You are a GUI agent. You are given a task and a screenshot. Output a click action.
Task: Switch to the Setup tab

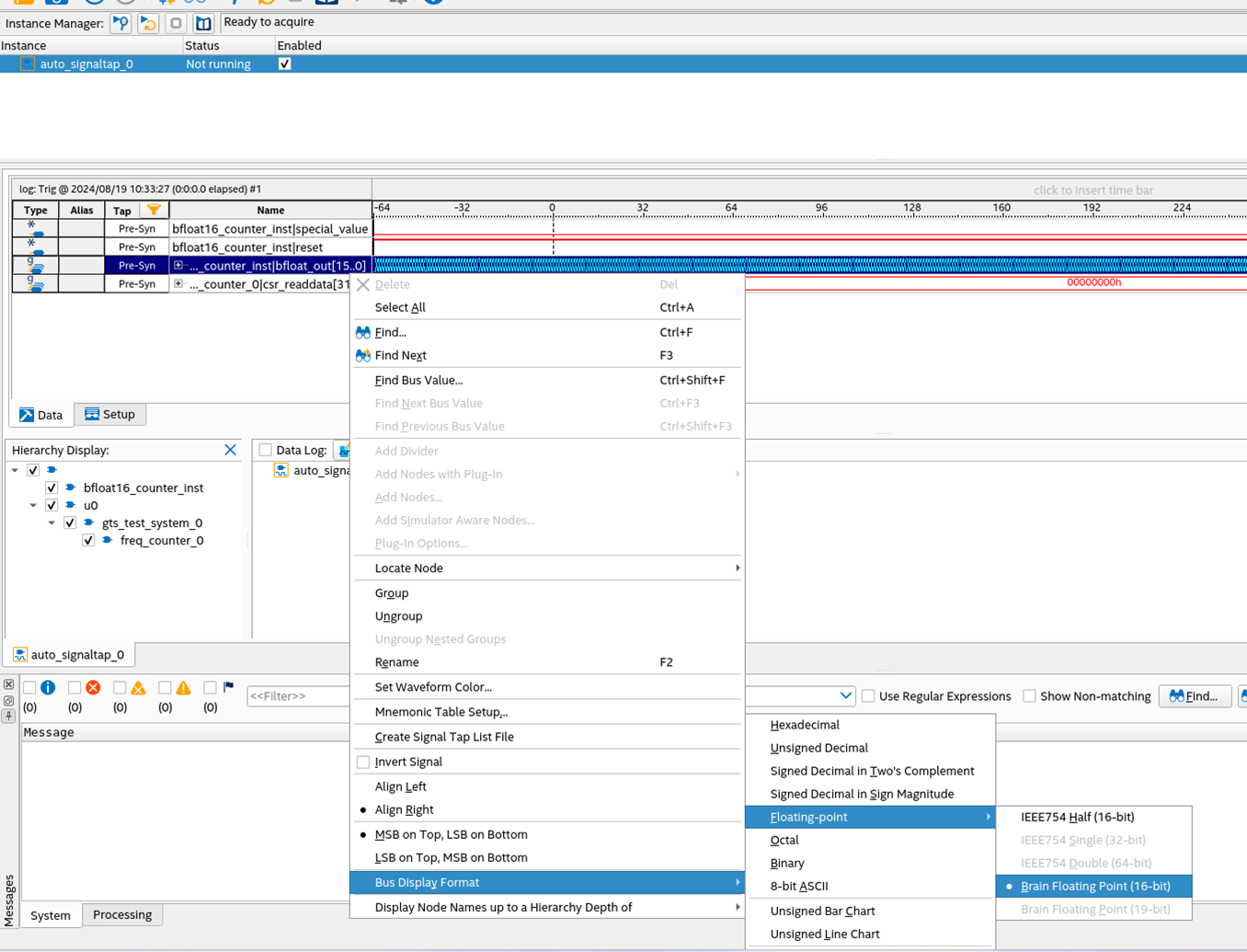point(109,414)
